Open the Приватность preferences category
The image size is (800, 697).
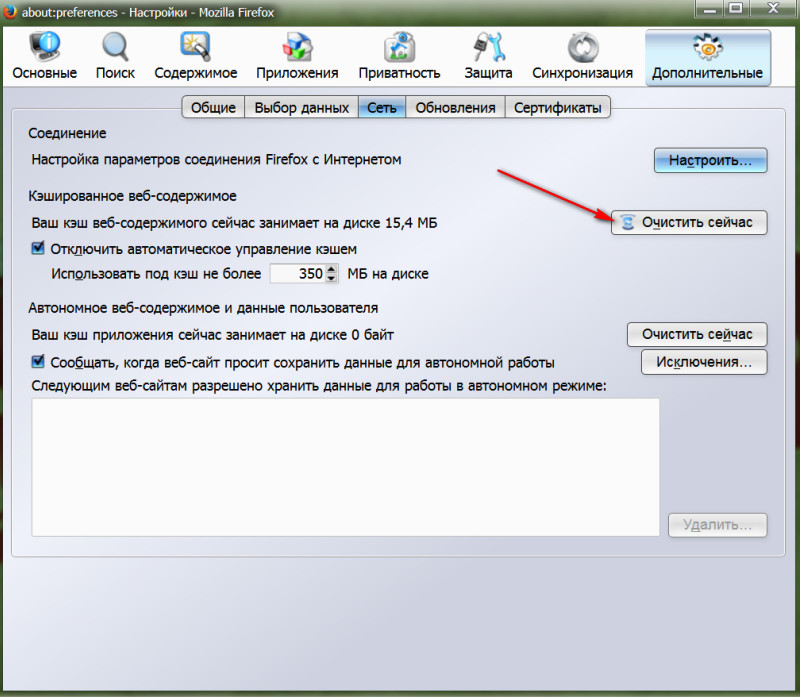399,56
